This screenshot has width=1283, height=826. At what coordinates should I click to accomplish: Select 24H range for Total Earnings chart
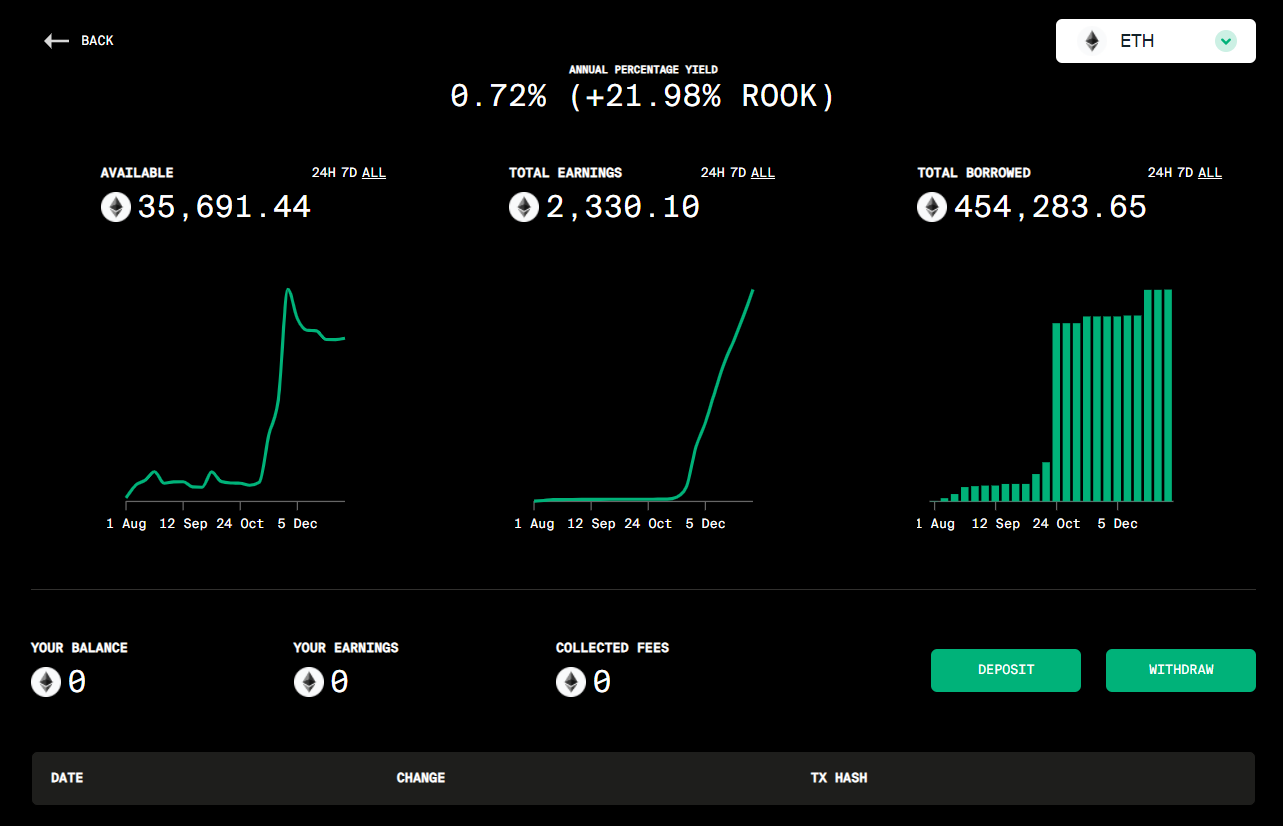click(x=713, y=173)
